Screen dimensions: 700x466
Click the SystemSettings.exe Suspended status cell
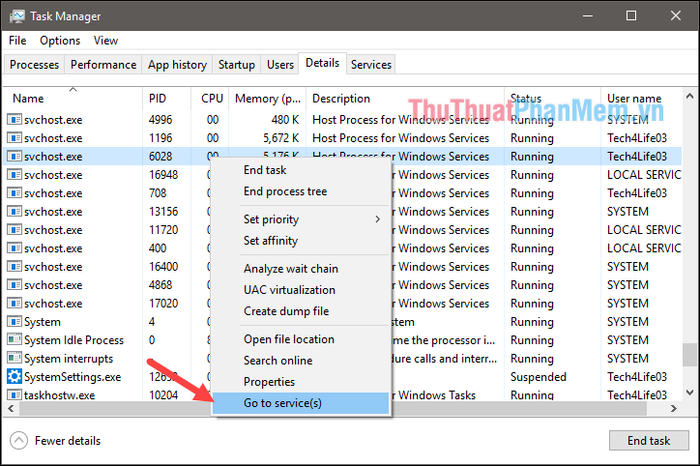coord(538,377)
